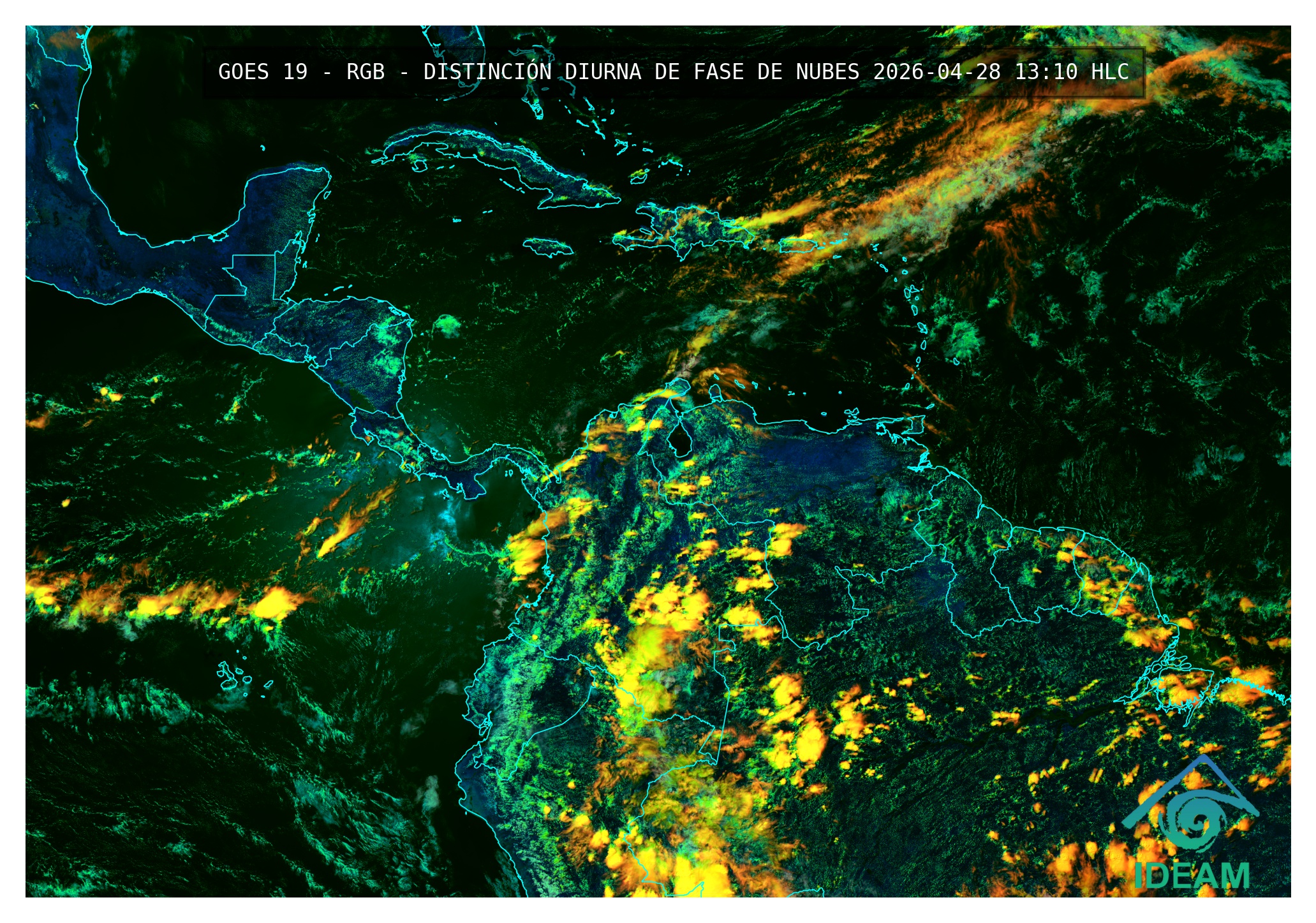This screenshot has height=923, width=1316.
Task: Click the words FASE DE NUBES in the title
Action: (x=776, y=72)
